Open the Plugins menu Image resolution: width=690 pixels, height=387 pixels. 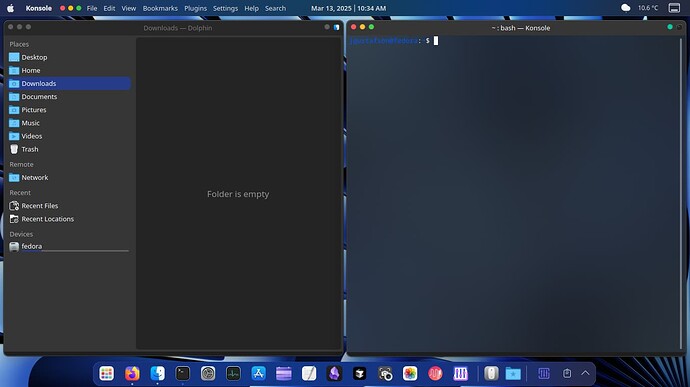195,8
